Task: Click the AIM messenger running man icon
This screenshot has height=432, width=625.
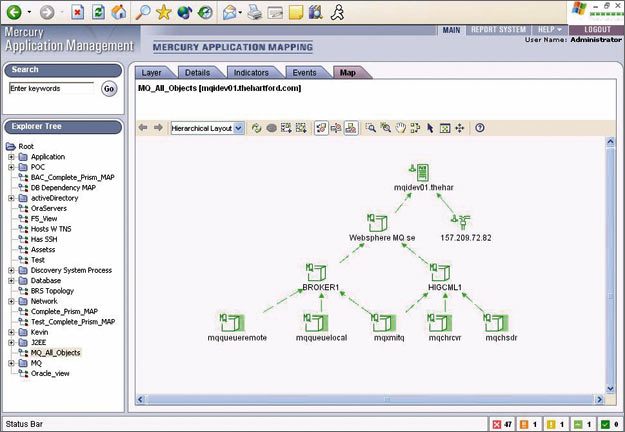Action: point(337,12)
